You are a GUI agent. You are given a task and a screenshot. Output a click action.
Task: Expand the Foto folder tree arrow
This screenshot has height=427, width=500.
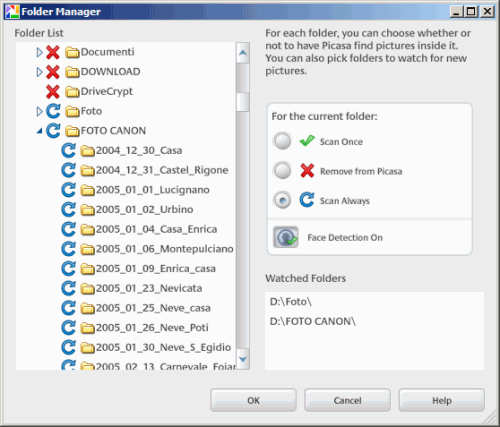click(39, 111)
